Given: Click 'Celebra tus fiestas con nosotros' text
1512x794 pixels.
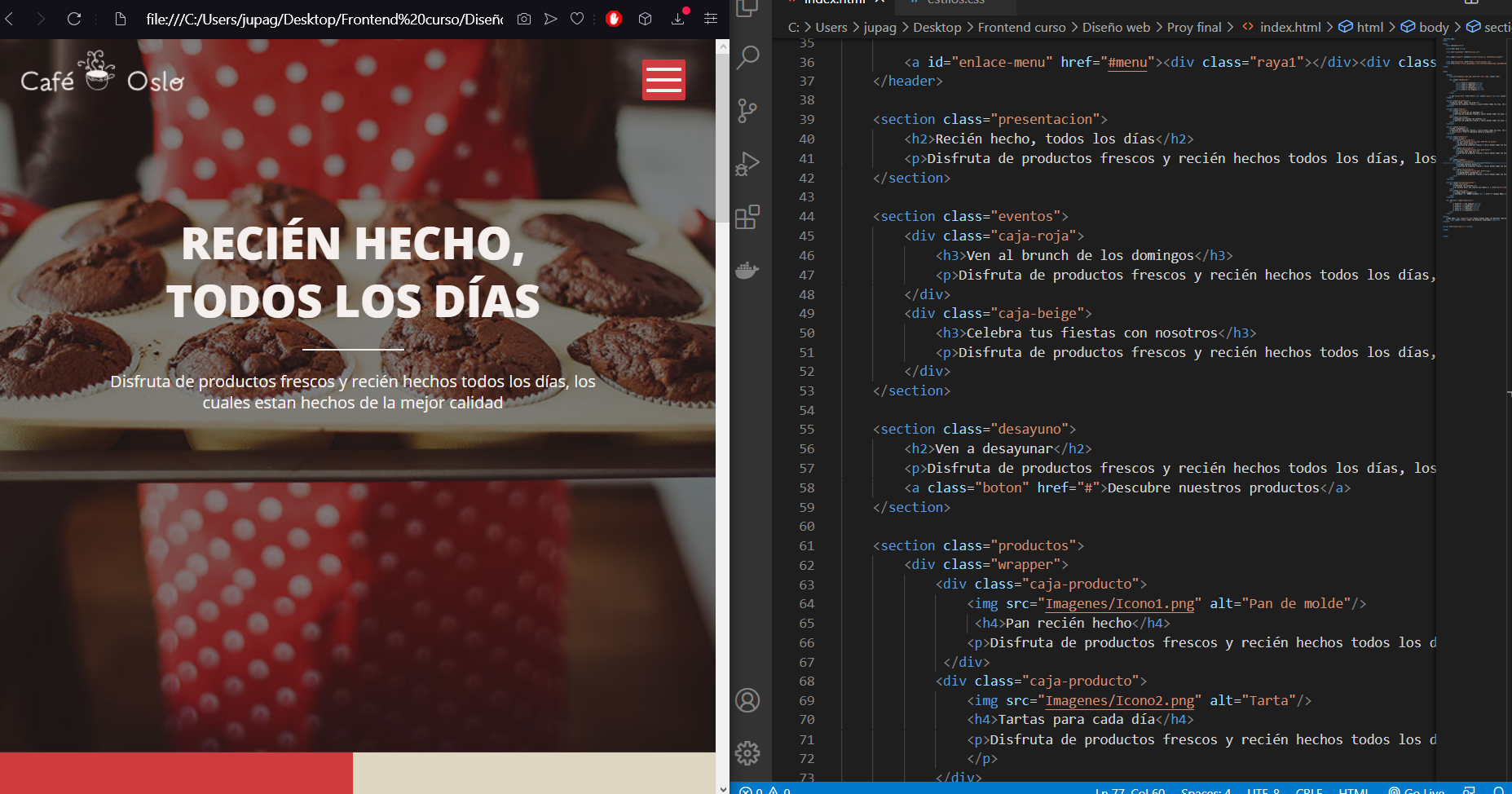Looking at the screenshot, I should pyautogui.click(x=1092, y=333).
